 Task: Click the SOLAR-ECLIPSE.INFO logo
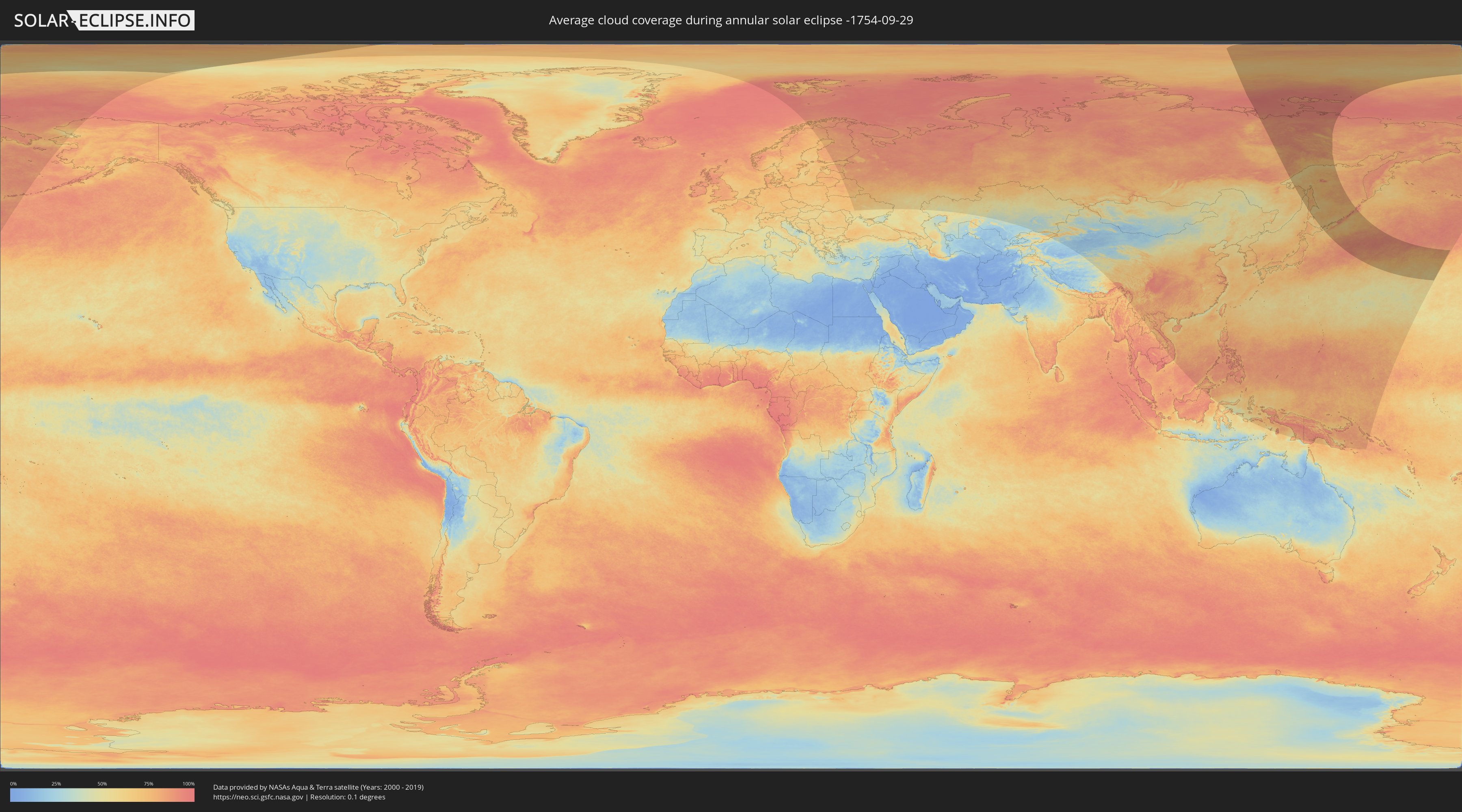[104, 20]
